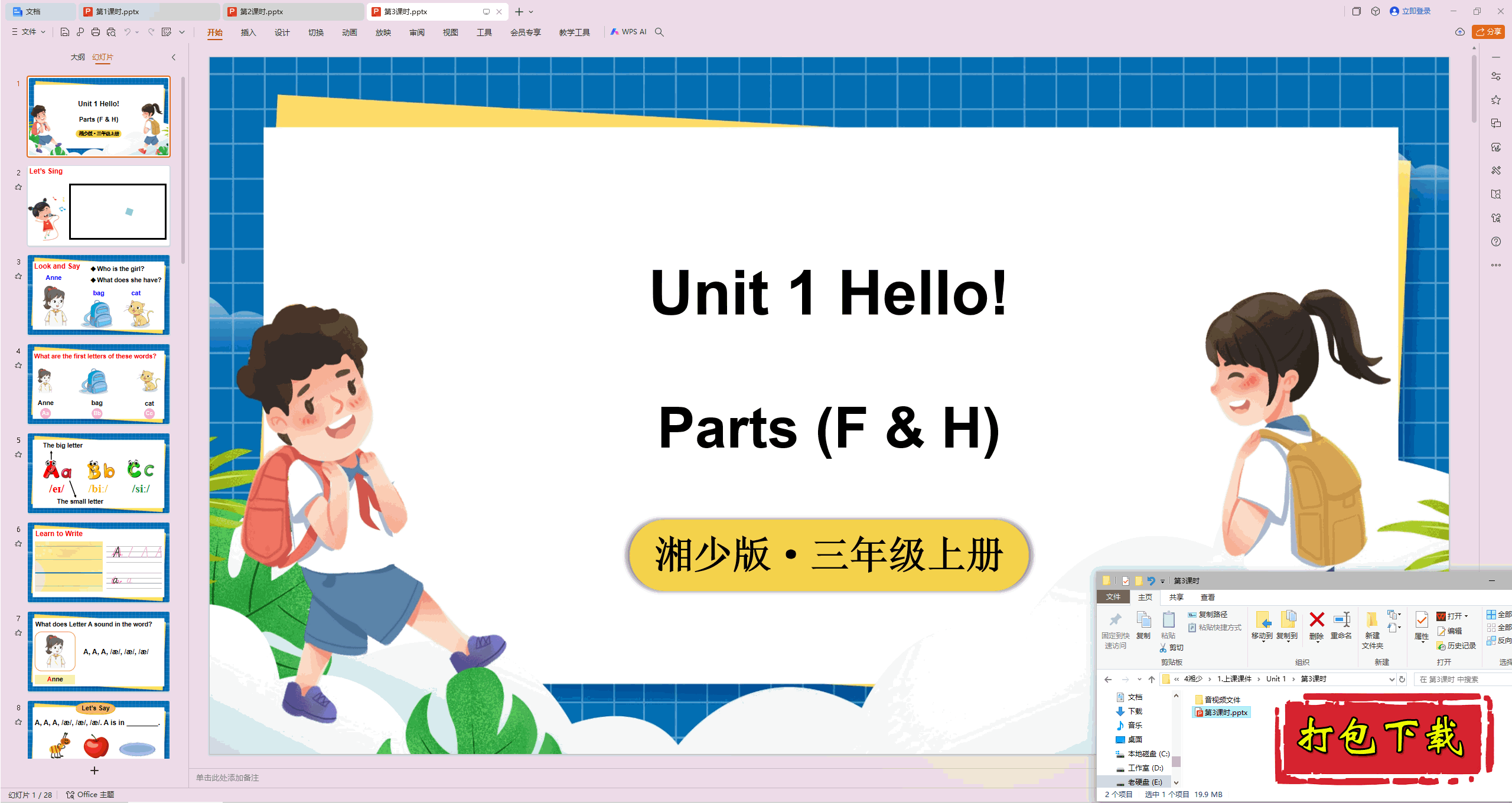Switch to the 放映 ribbon tab

(383, 32)
